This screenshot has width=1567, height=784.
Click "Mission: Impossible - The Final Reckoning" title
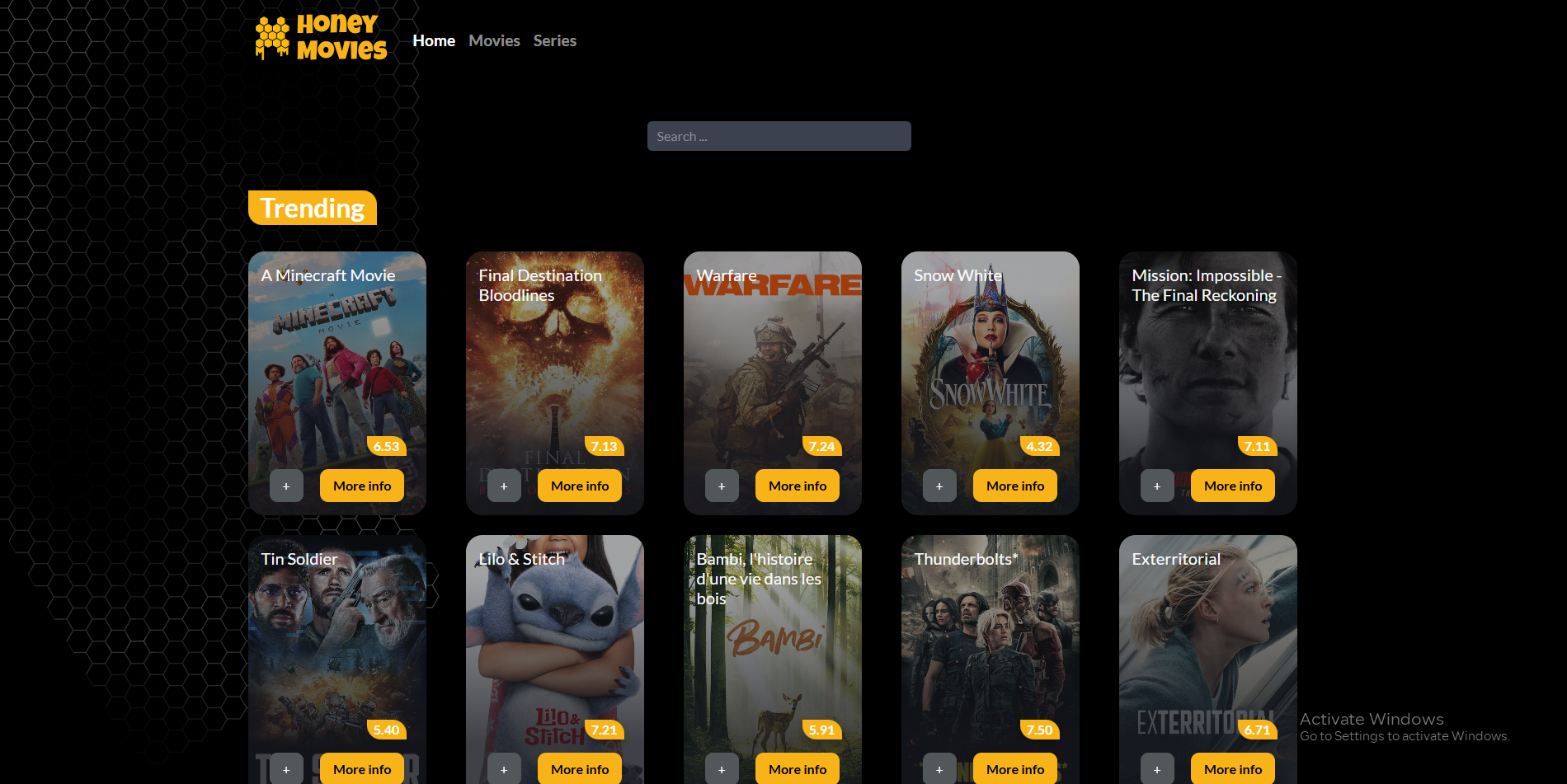pos(1207,285)
